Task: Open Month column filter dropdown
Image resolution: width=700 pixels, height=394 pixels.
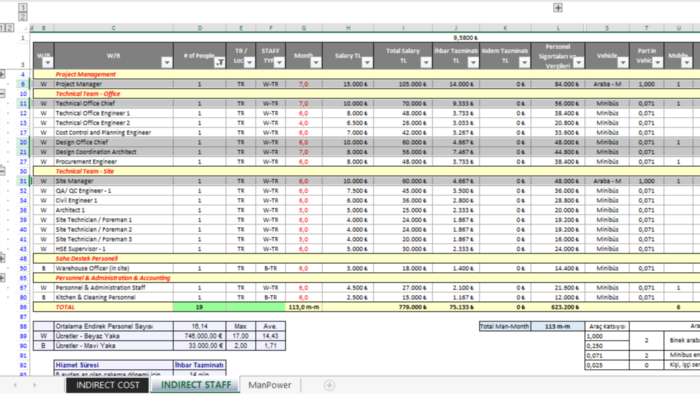Action: click(x=316, y=62)
